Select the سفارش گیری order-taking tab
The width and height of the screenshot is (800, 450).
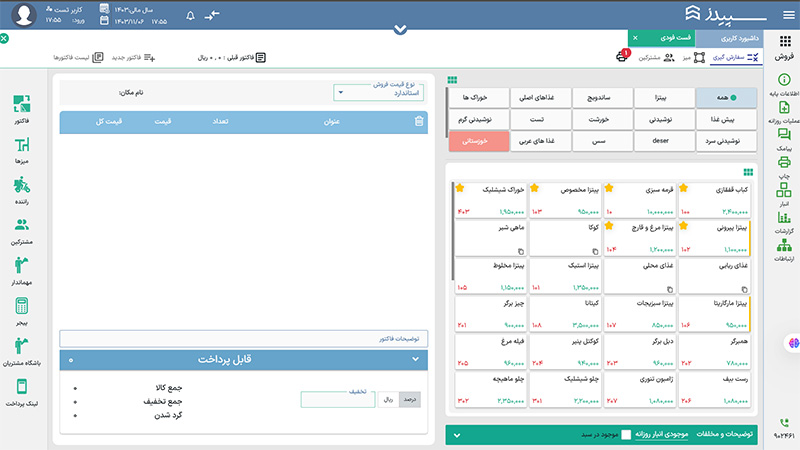pos(735,58)
